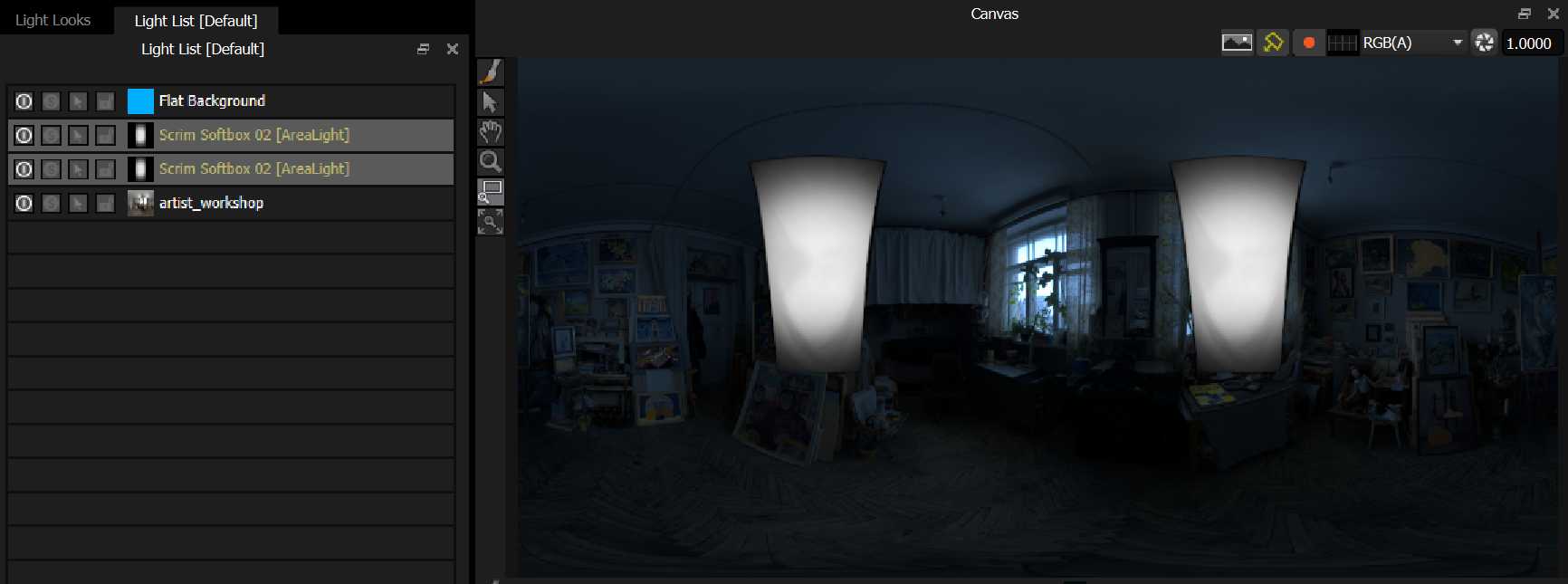Toggle solo on artist_workshop light
Viewport: 1568px width, 584px height.
pos(52,203)
